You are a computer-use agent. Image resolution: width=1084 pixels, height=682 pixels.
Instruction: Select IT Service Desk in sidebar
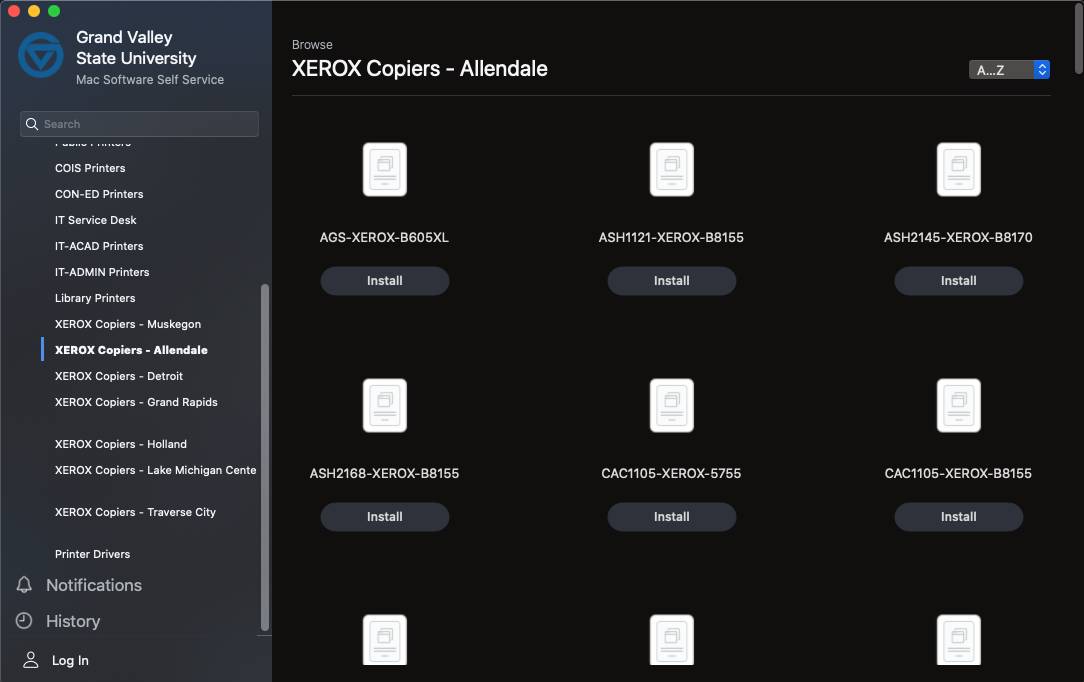96,220
